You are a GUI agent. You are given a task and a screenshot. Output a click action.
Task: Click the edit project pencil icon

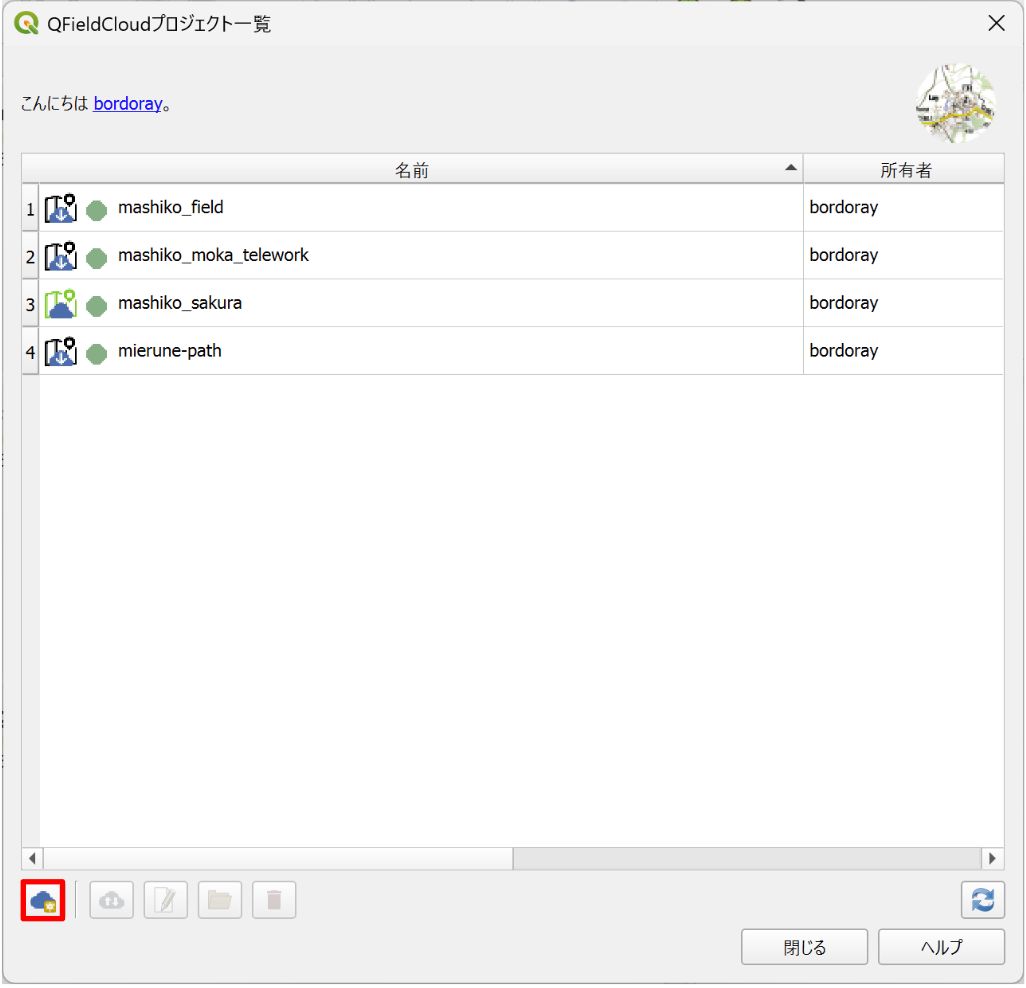pyautogui.click(x=166, y=902)
